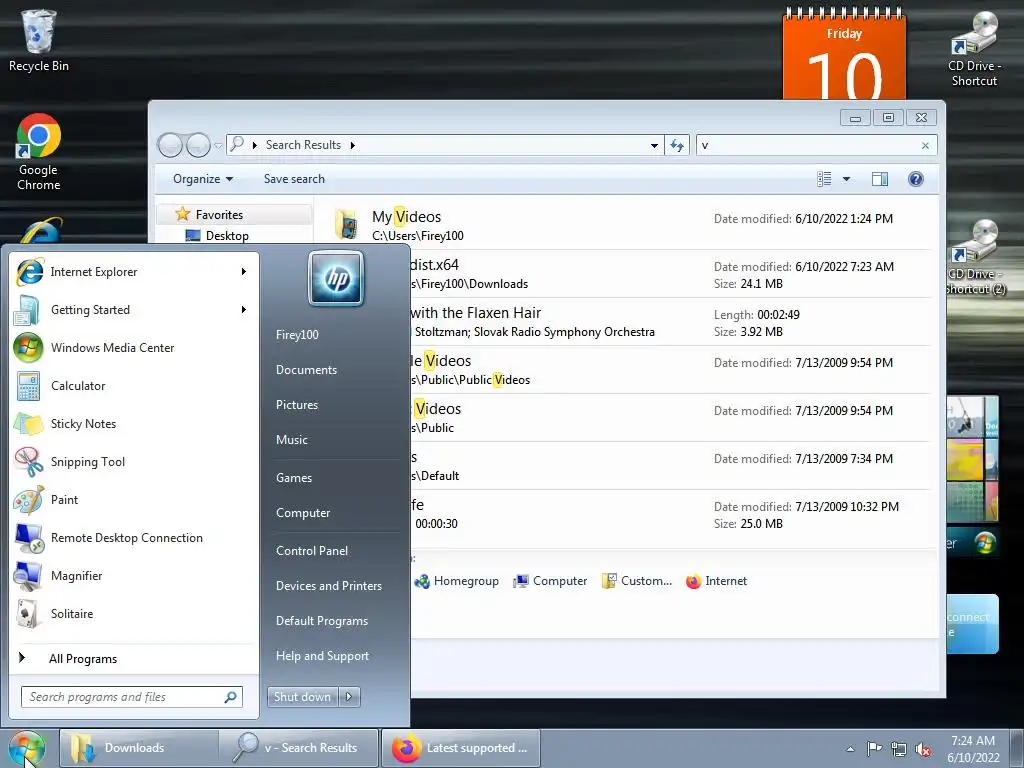Open Help and Support
Screen dimensions: 1024x768
coord(322,656)
